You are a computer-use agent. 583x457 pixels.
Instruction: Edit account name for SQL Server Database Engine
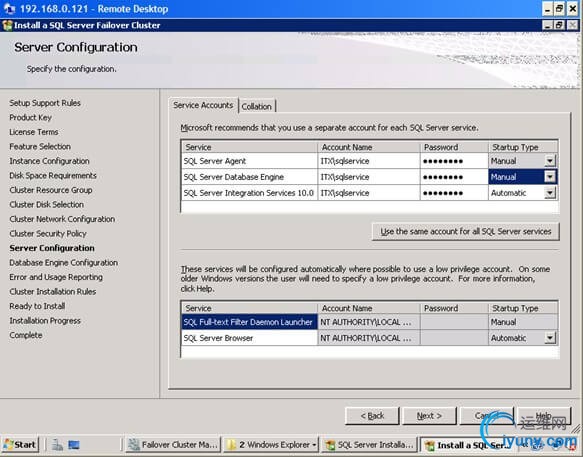coord(369,177)
